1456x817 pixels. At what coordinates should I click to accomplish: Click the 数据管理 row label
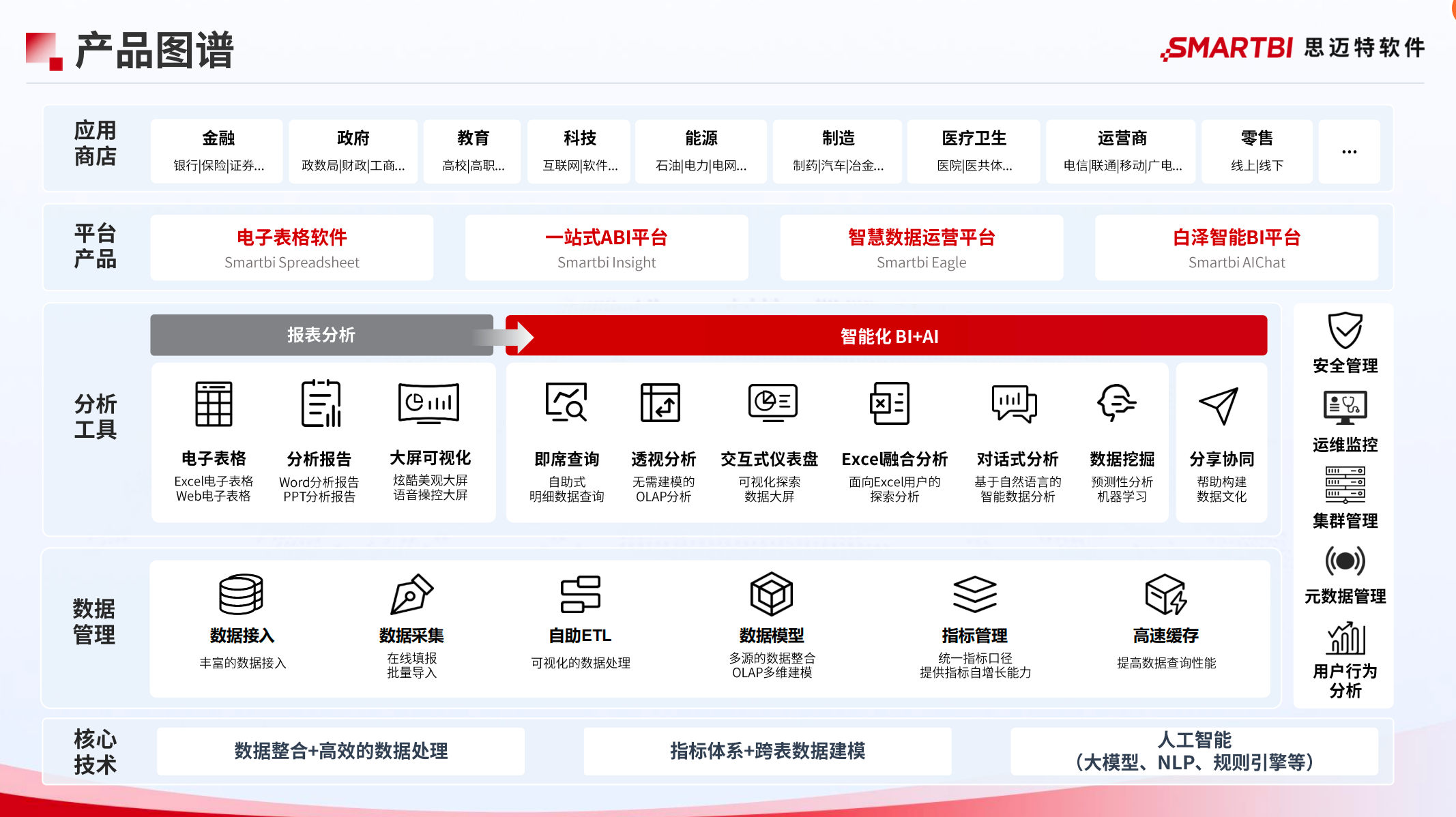[94, 621]
